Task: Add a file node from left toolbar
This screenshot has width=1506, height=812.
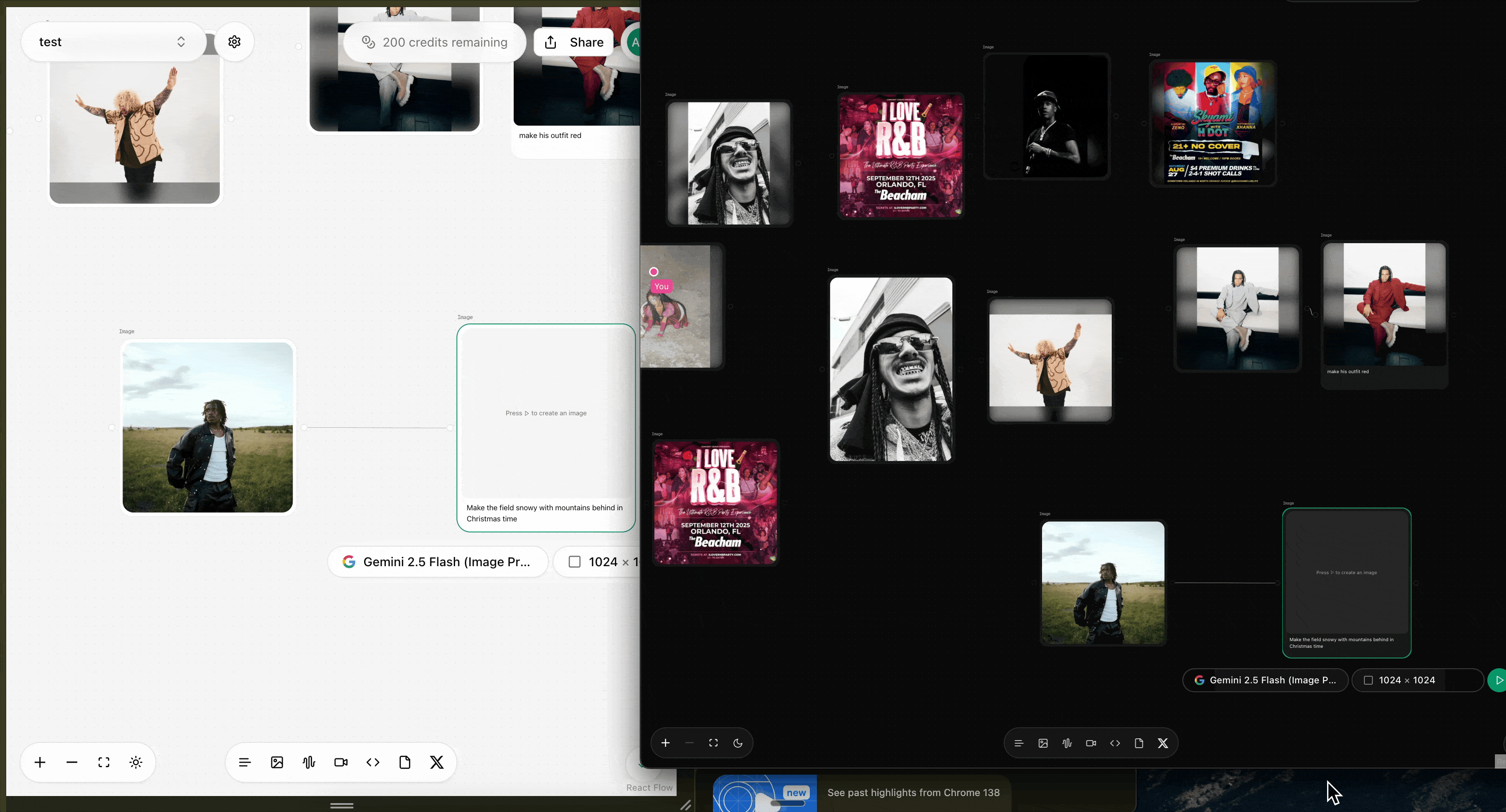Action: tap(404, 762)
